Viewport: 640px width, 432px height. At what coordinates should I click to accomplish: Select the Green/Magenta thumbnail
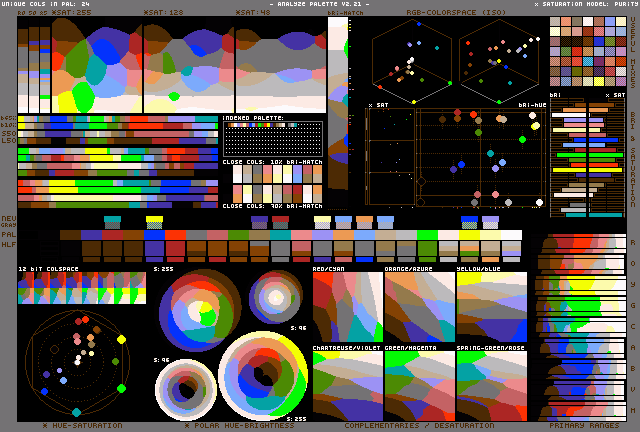click(419, 385)
